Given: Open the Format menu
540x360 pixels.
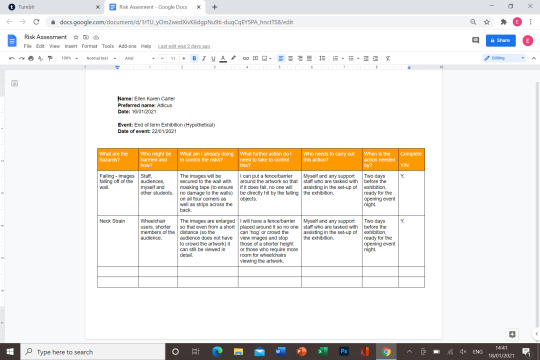Looking at the screenshot, I should [89, 46].
